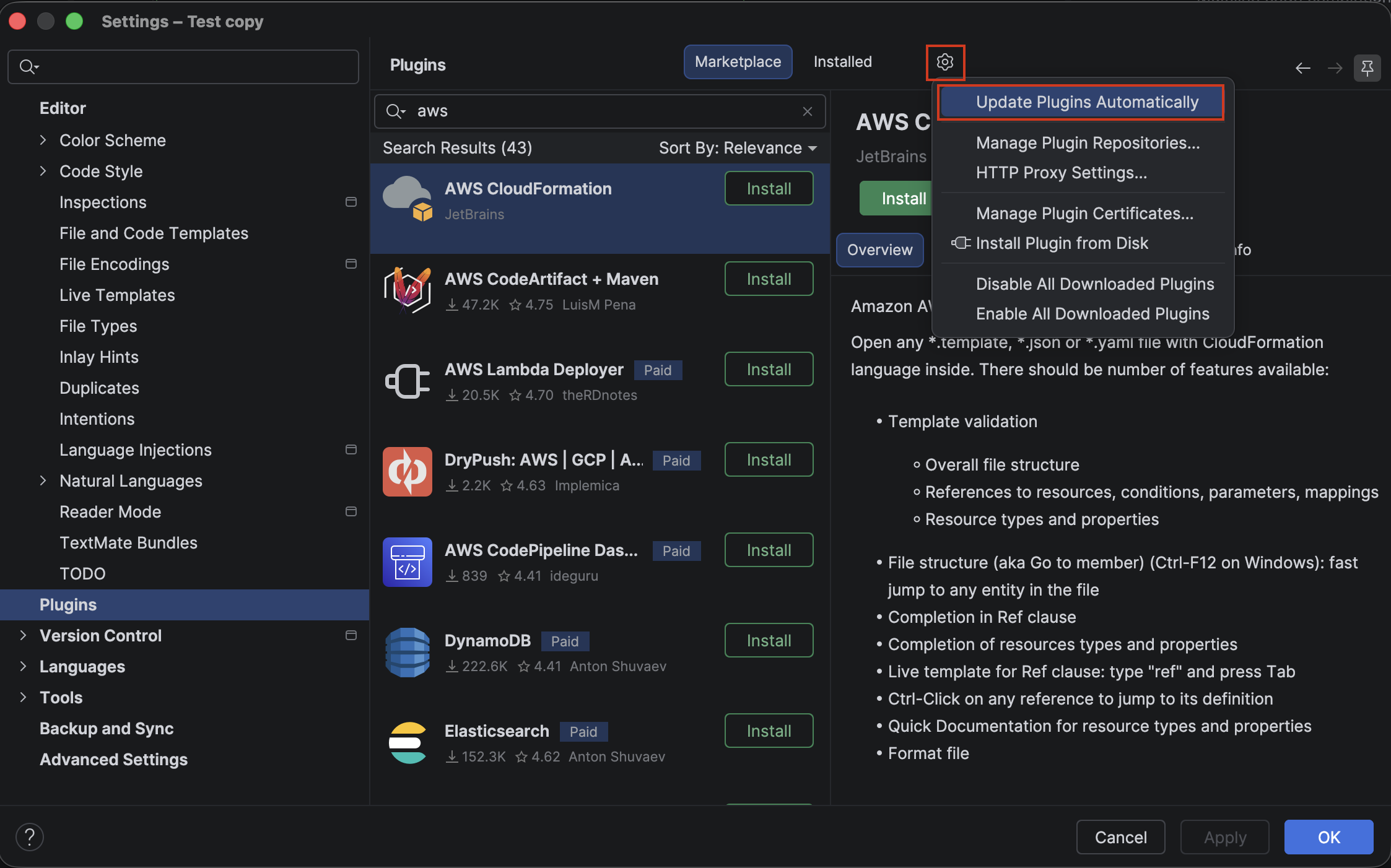Select the Plugins settings page
The image size is (1391, 868).
[x=185, y=605]
